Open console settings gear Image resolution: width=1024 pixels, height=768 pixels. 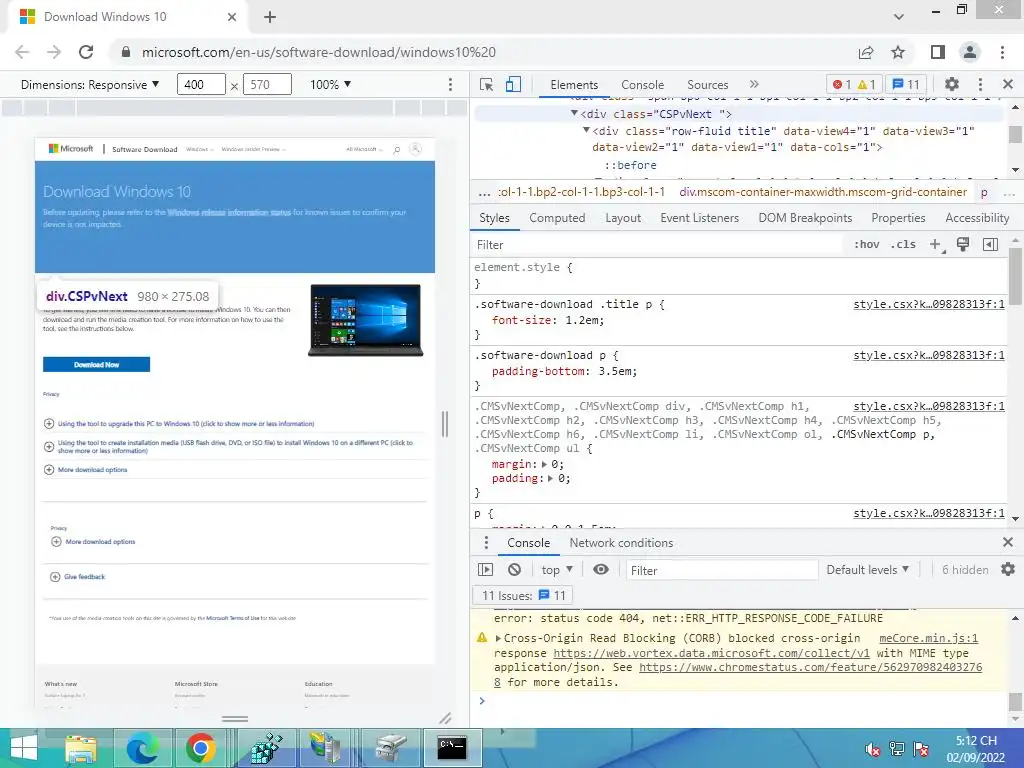1008,569
